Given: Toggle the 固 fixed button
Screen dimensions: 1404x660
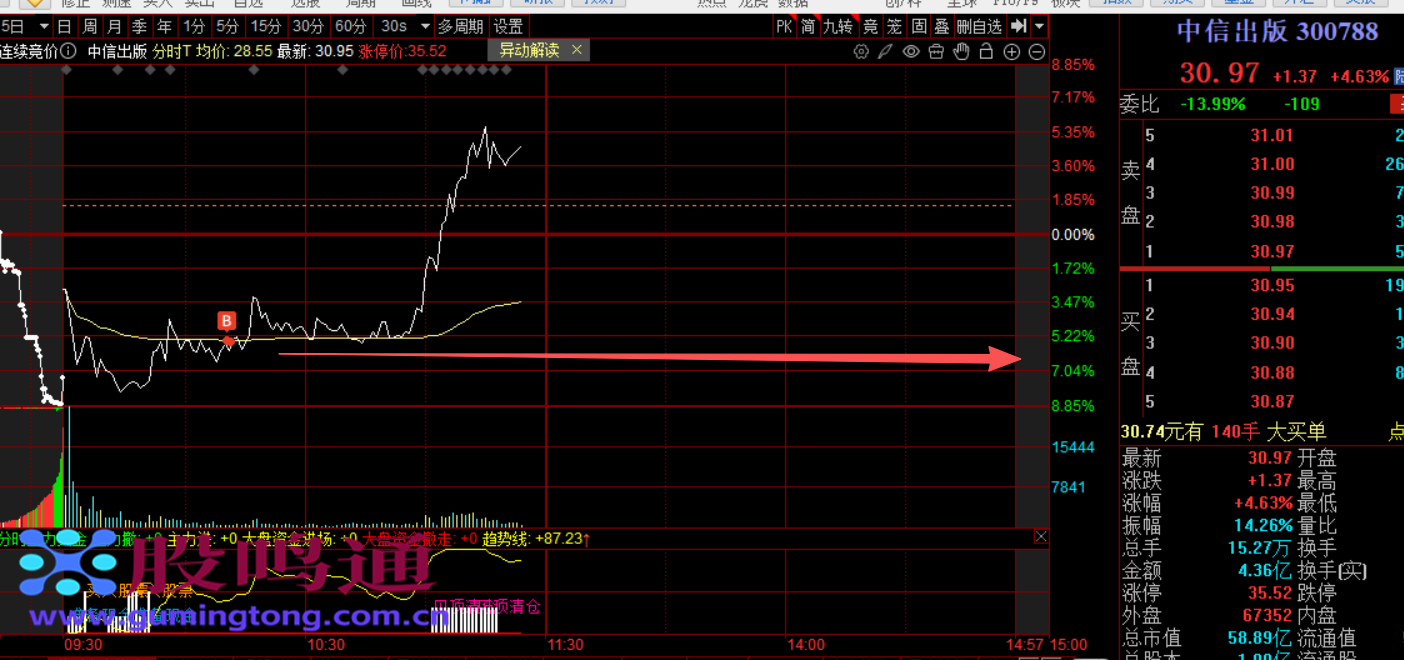Looking at the screenshot, I should click(x=919, y=26).
